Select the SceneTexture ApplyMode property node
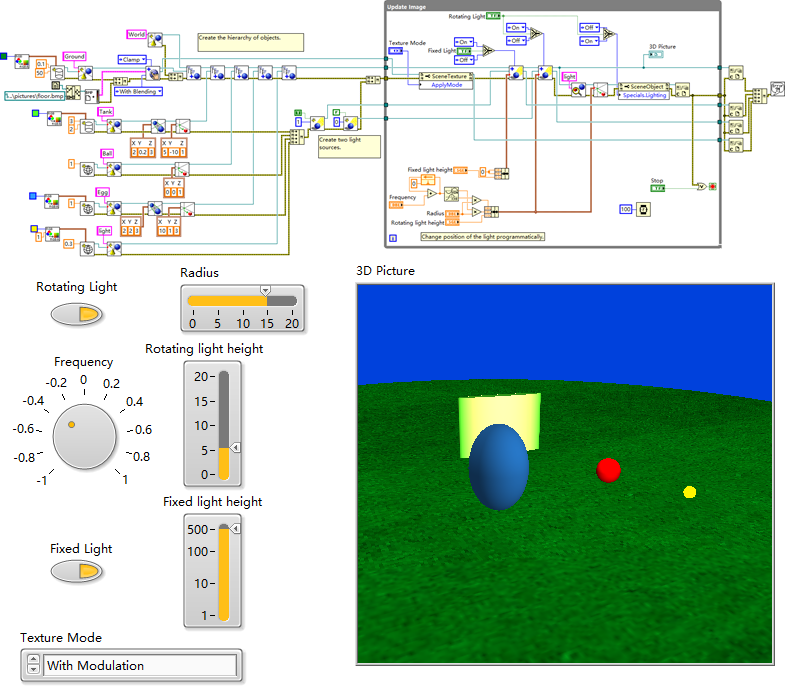 [446, 80]
